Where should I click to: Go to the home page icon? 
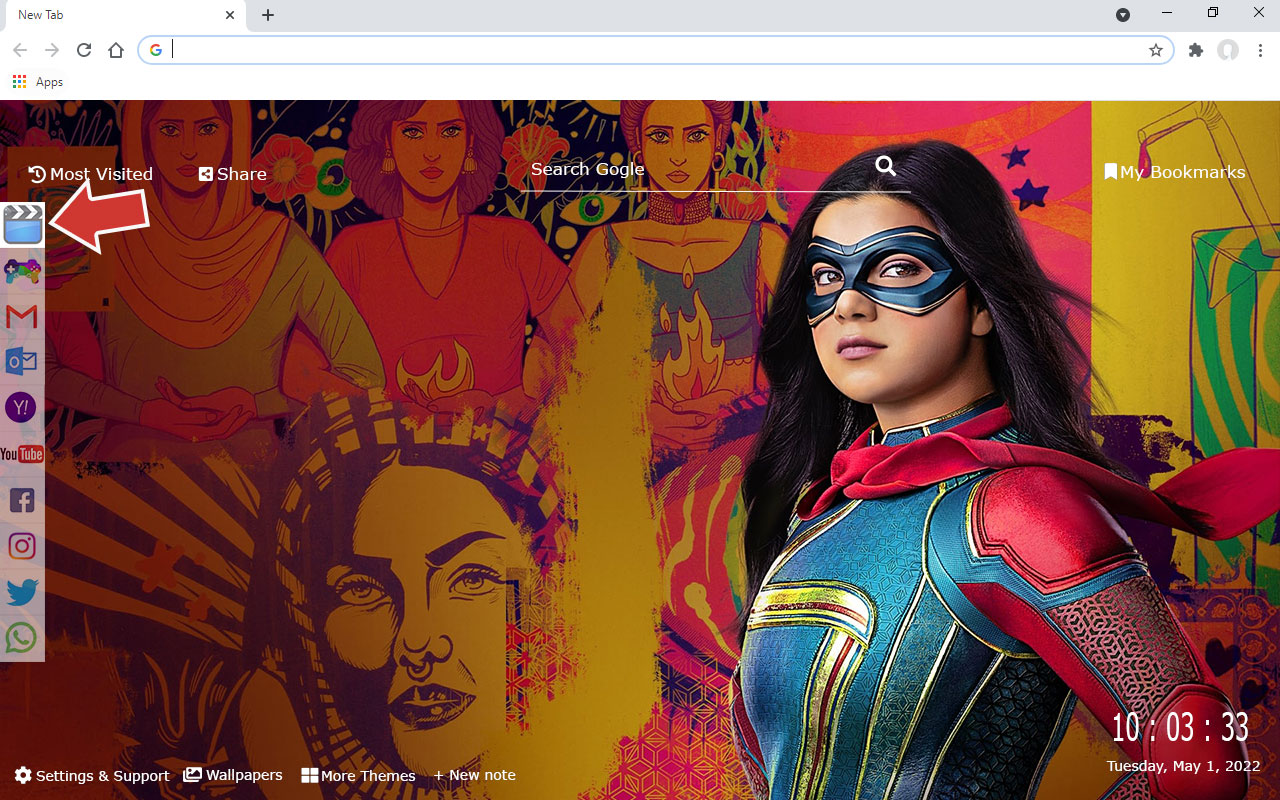[116, 50]
